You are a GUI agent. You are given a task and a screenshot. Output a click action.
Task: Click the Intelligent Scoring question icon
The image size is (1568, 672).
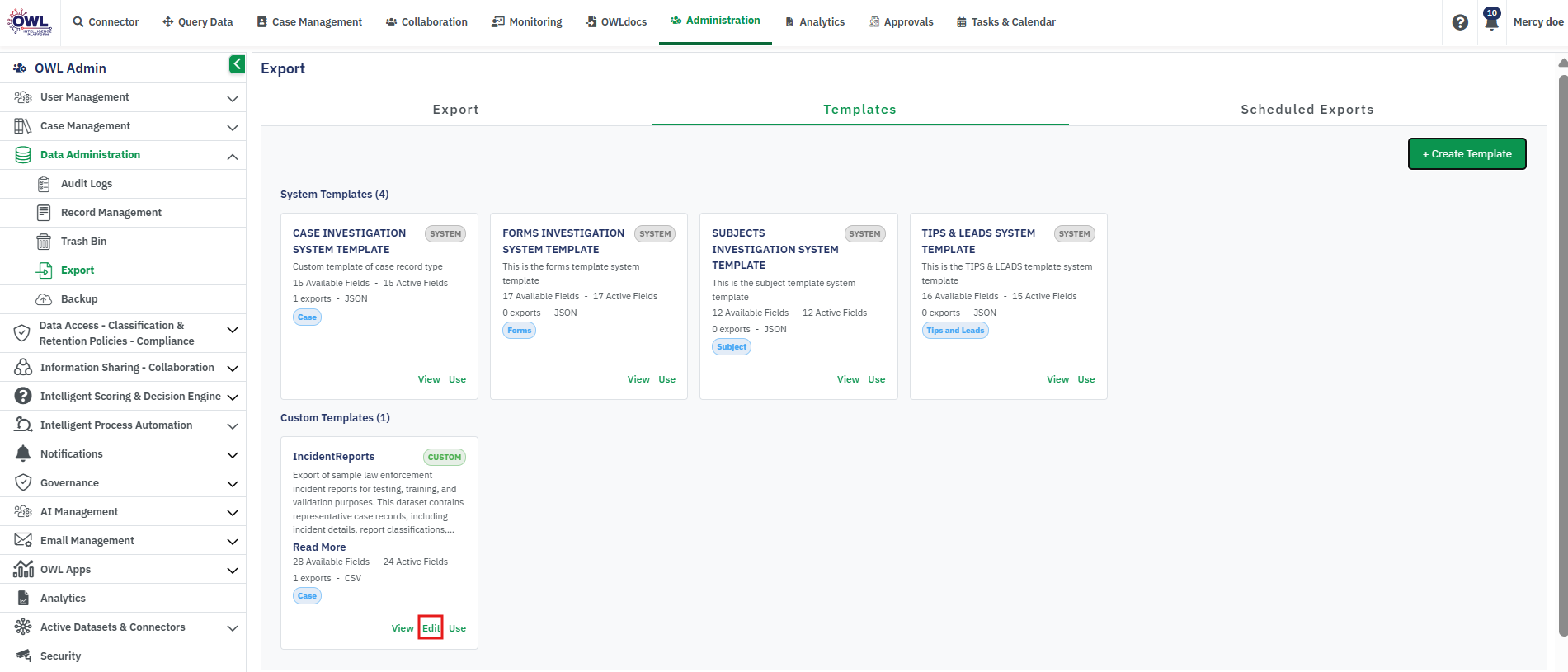(23, 397)
